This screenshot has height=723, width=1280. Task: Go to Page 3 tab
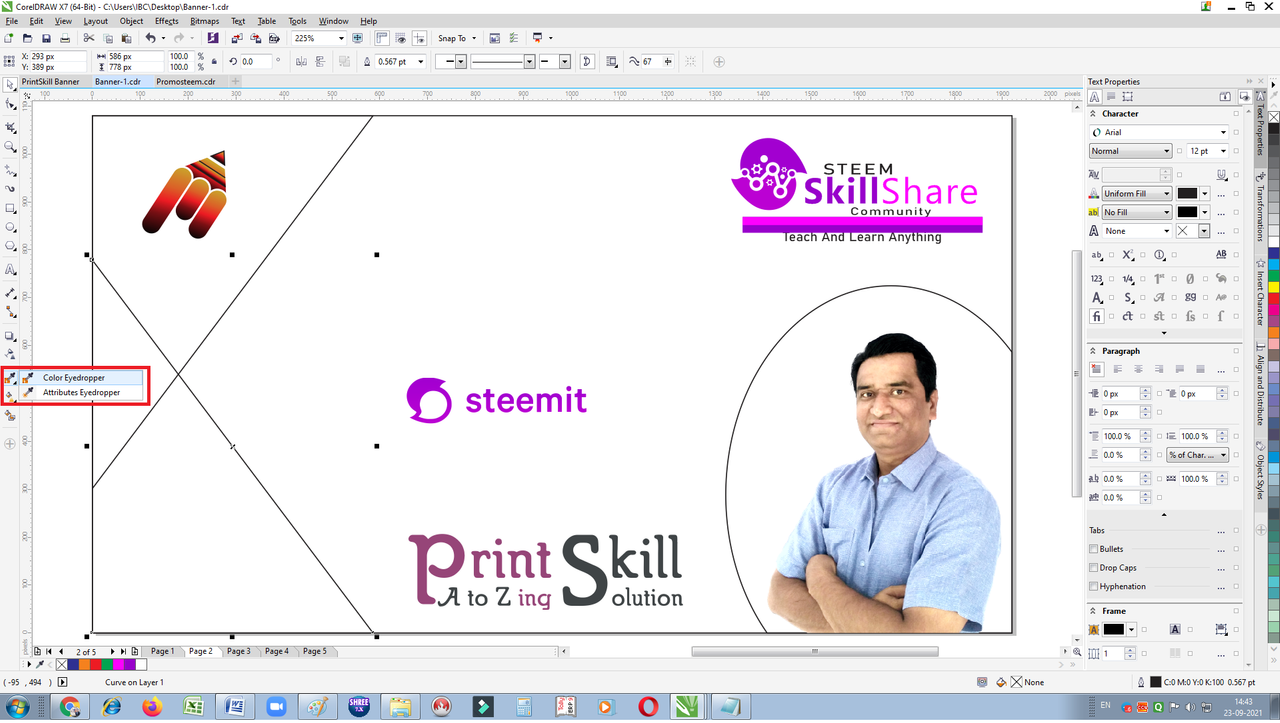point(238,651)
